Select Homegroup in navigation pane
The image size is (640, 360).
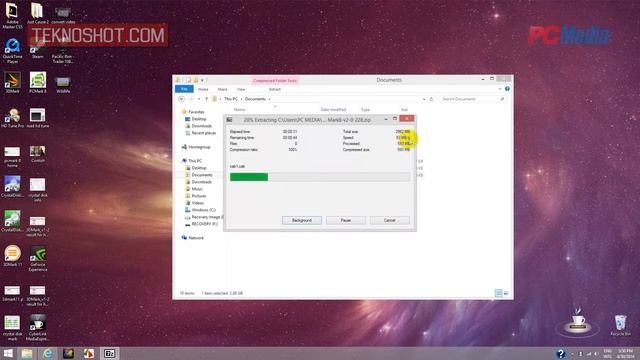pyautogui.click(x=199, y=147)
